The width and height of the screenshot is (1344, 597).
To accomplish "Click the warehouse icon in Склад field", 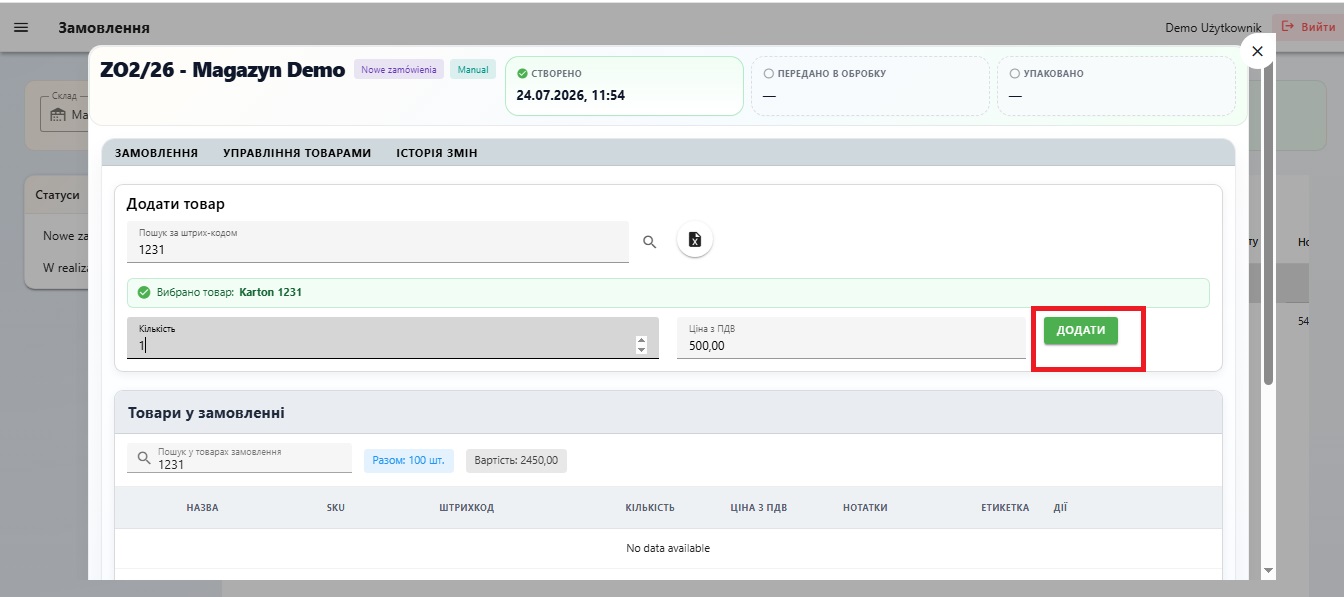I will tap(53, 115).
